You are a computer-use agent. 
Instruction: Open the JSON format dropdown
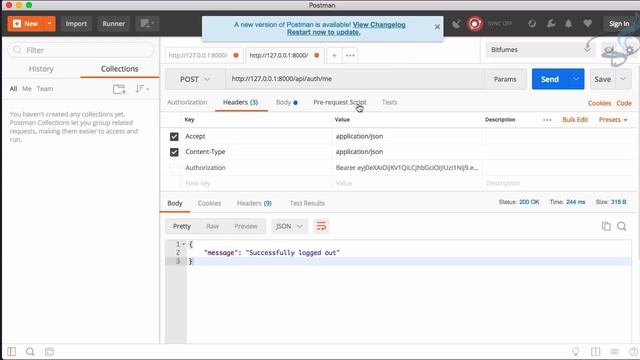point(289,226)
